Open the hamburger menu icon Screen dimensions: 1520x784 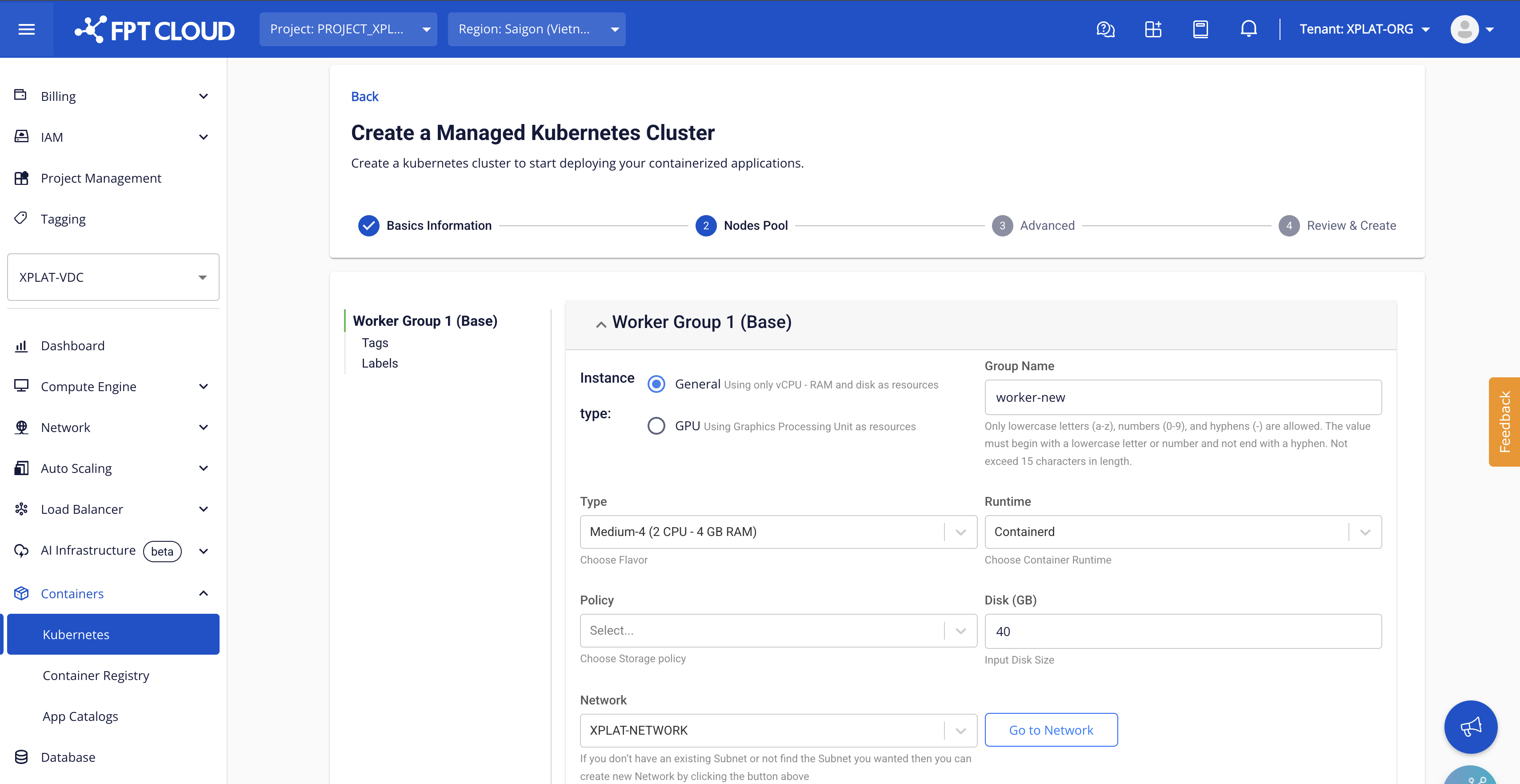(x=27, y=29)
